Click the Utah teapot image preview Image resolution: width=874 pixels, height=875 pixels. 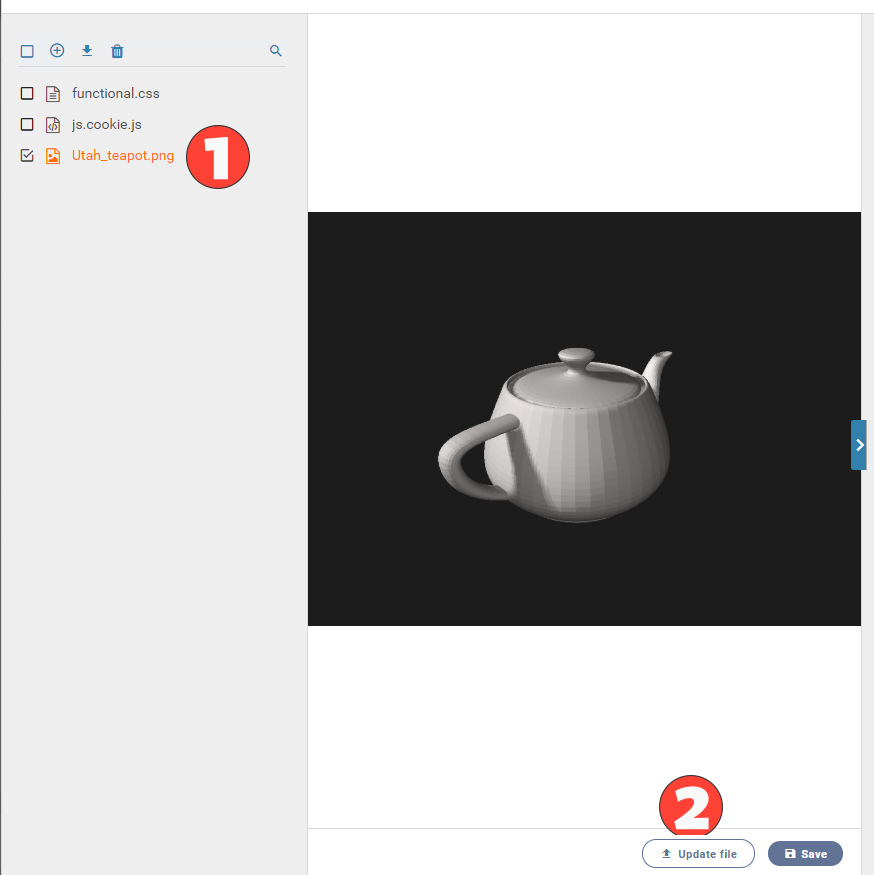(x=584, y=419)
